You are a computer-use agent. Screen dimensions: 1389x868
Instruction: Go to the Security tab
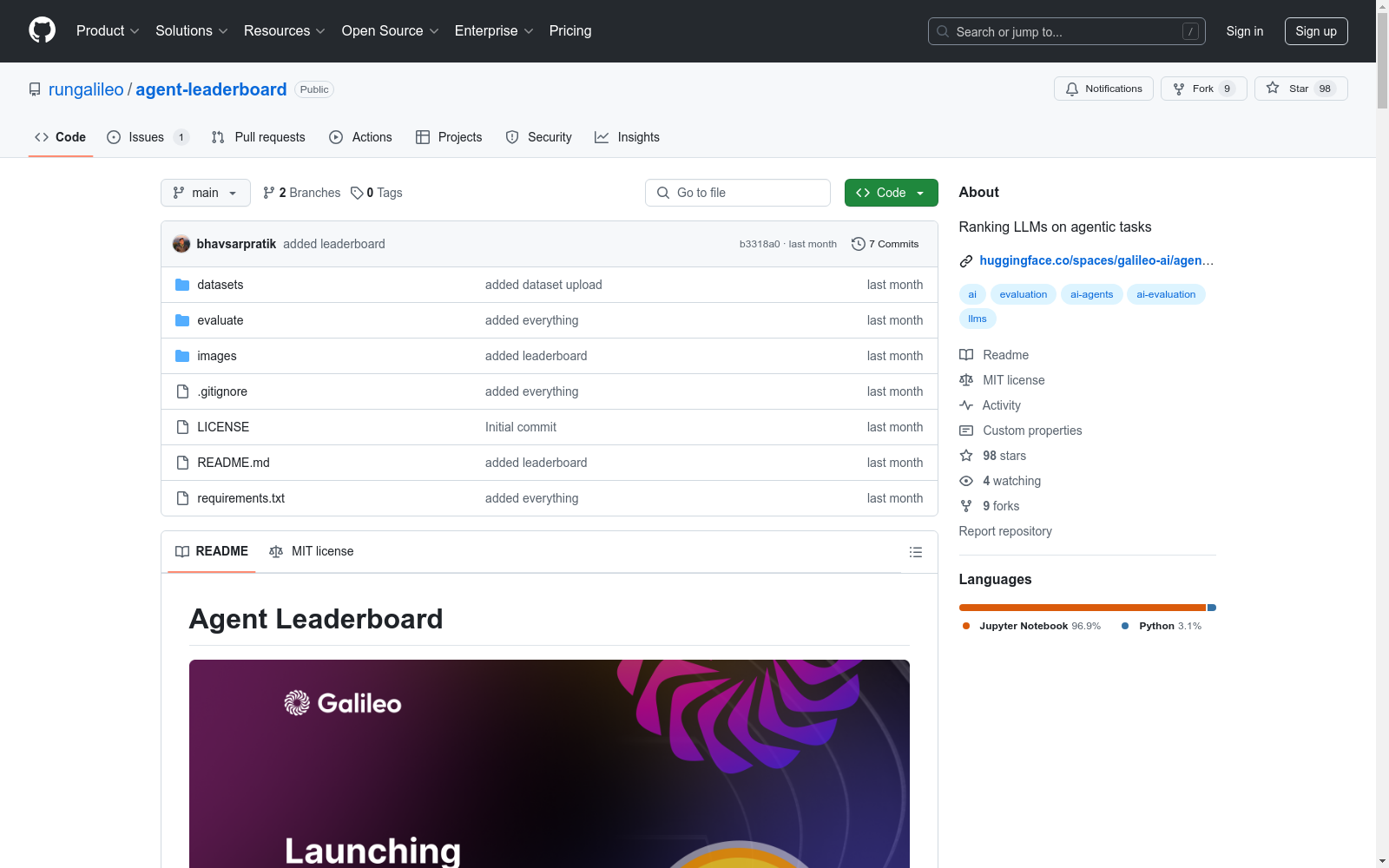(x=538, y=137)
